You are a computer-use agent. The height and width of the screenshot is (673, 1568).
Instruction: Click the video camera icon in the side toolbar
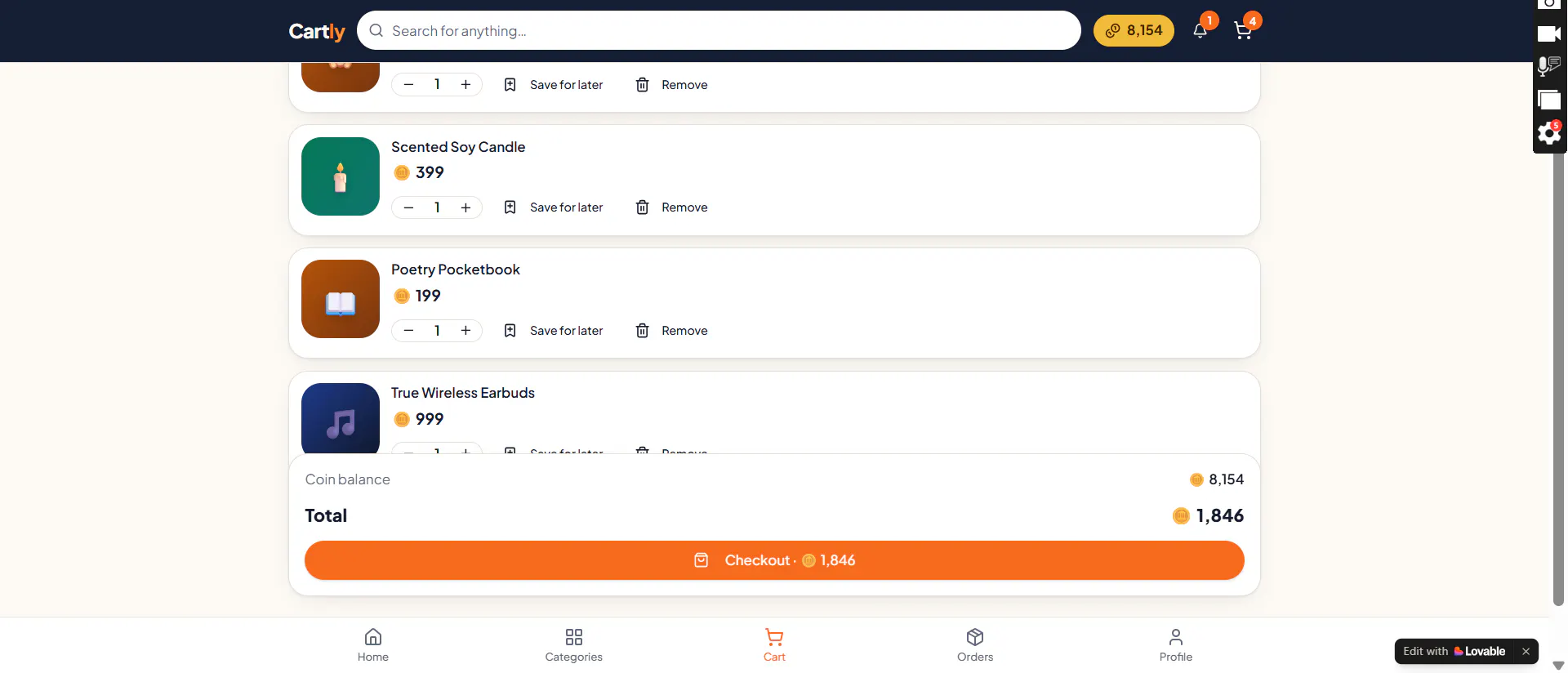[x=1549, y=33]
